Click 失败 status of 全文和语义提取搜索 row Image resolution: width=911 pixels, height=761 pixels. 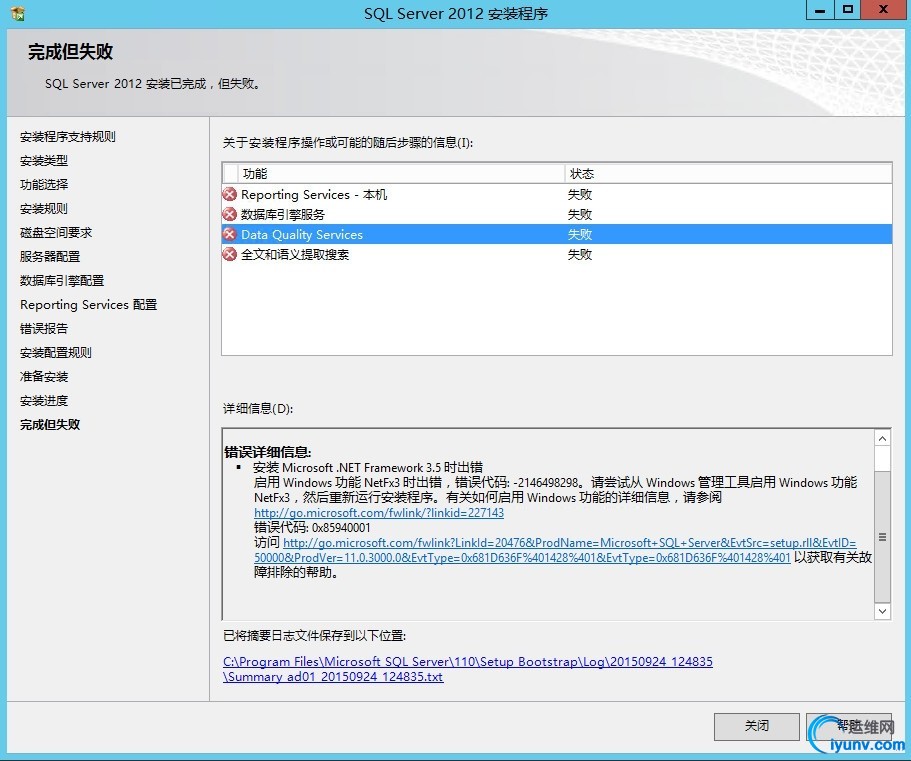pos(580,254)
